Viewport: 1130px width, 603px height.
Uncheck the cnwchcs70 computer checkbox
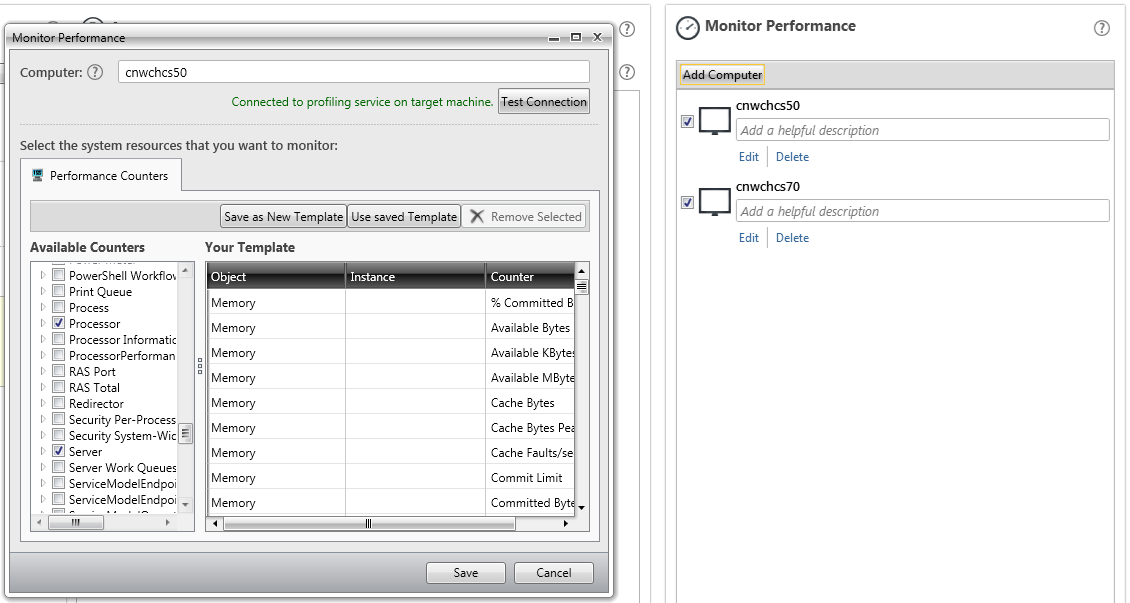pos(687,202)
